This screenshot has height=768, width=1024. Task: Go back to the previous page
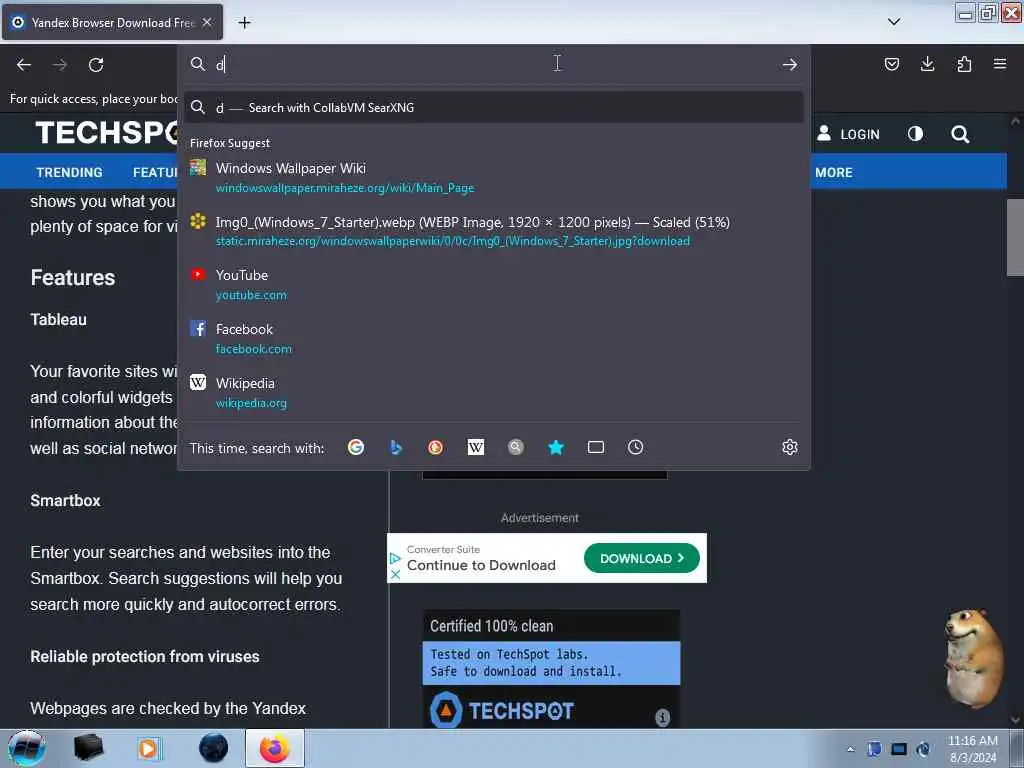tap(24, 65)
